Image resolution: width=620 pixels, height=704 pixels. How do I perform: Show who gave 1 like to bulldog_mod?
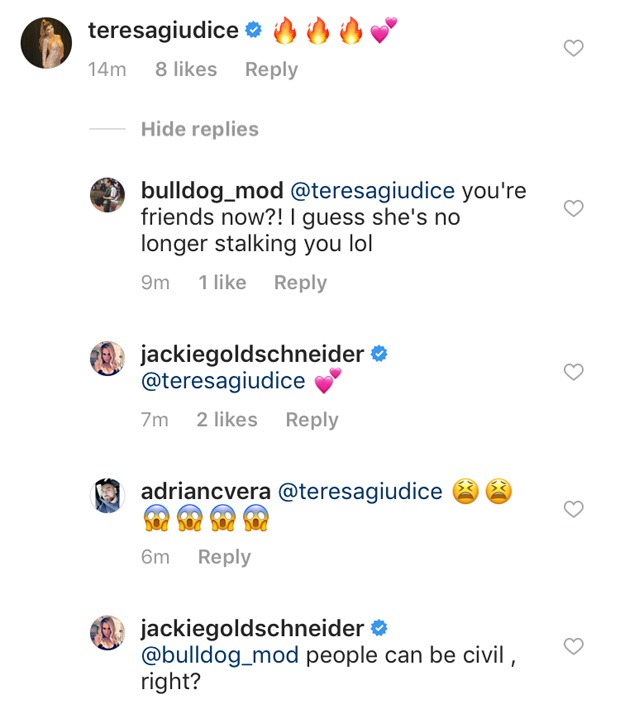pyautogui.click(x=222, y=283)
